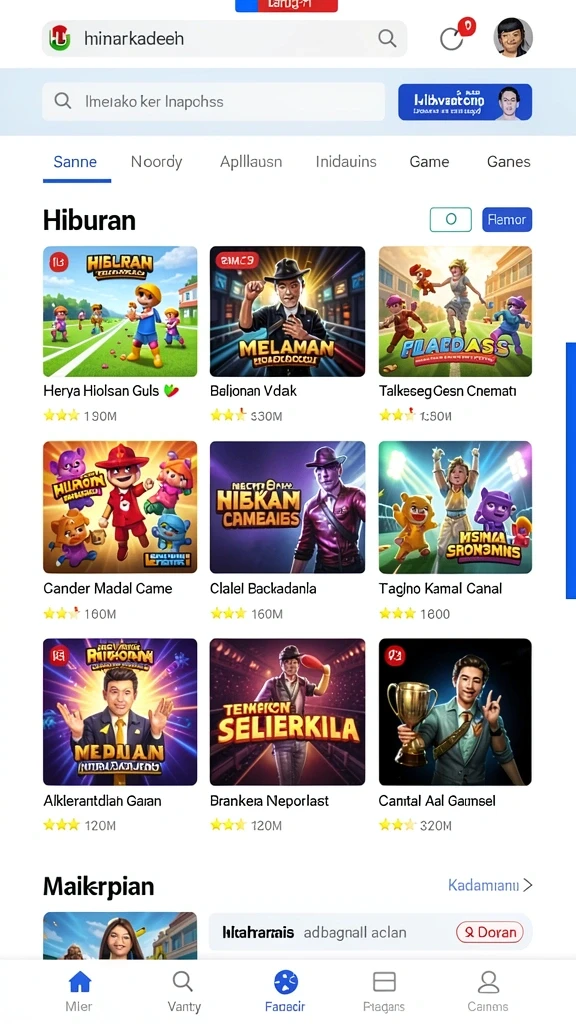This screenshot has height=1024, width=576.
Task: Select the Inidauins tab
Action: point(346,161)
